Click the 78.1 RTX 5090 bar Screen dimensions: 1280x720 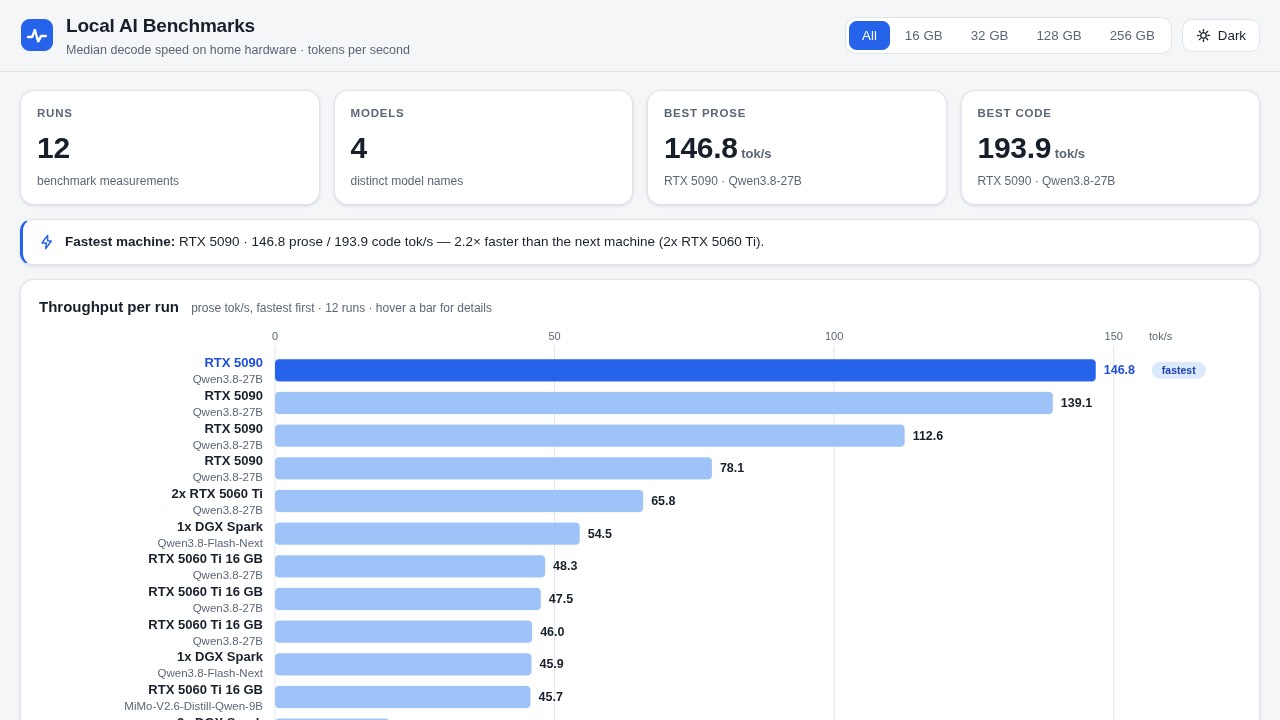[x=493, y=468]
